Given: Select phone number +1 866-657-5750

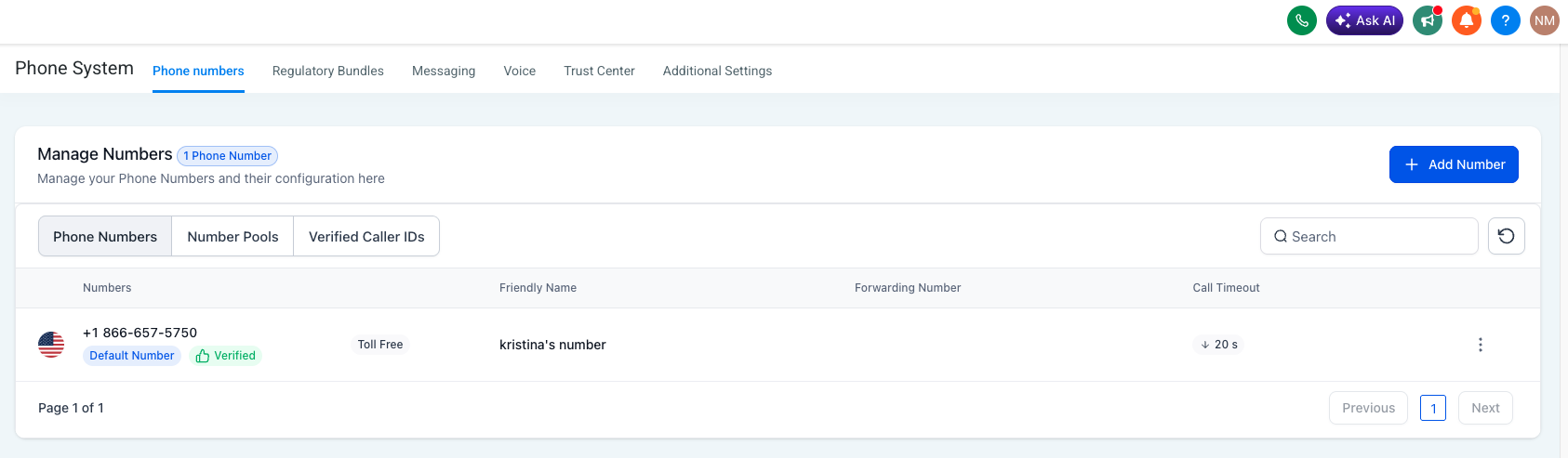Looking at the screenshot, I should click(x=140, y=333).
